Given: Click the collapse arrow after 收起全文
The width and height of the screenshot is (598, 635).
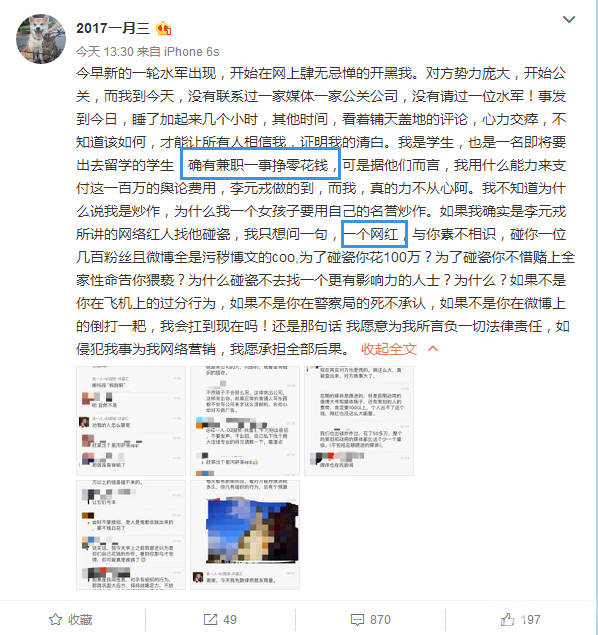Looking at the screenshot, I should [433, 349].
